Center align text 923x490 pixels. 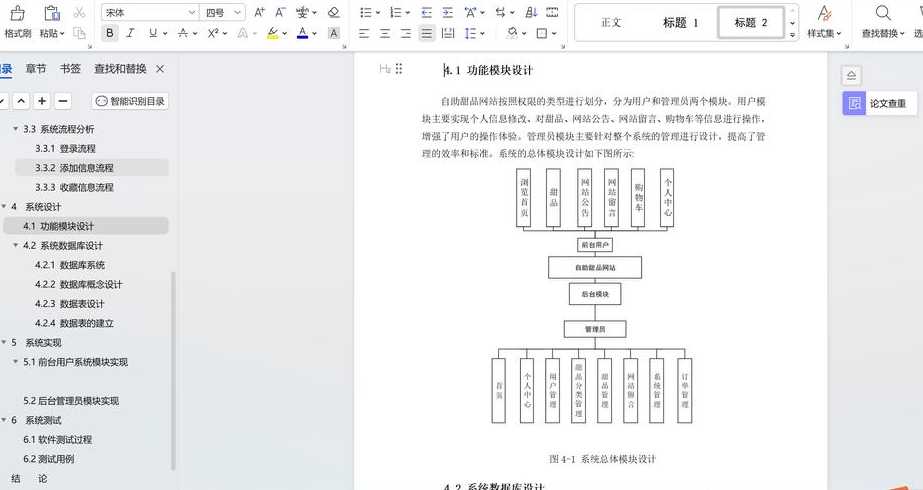coord(385,34)
